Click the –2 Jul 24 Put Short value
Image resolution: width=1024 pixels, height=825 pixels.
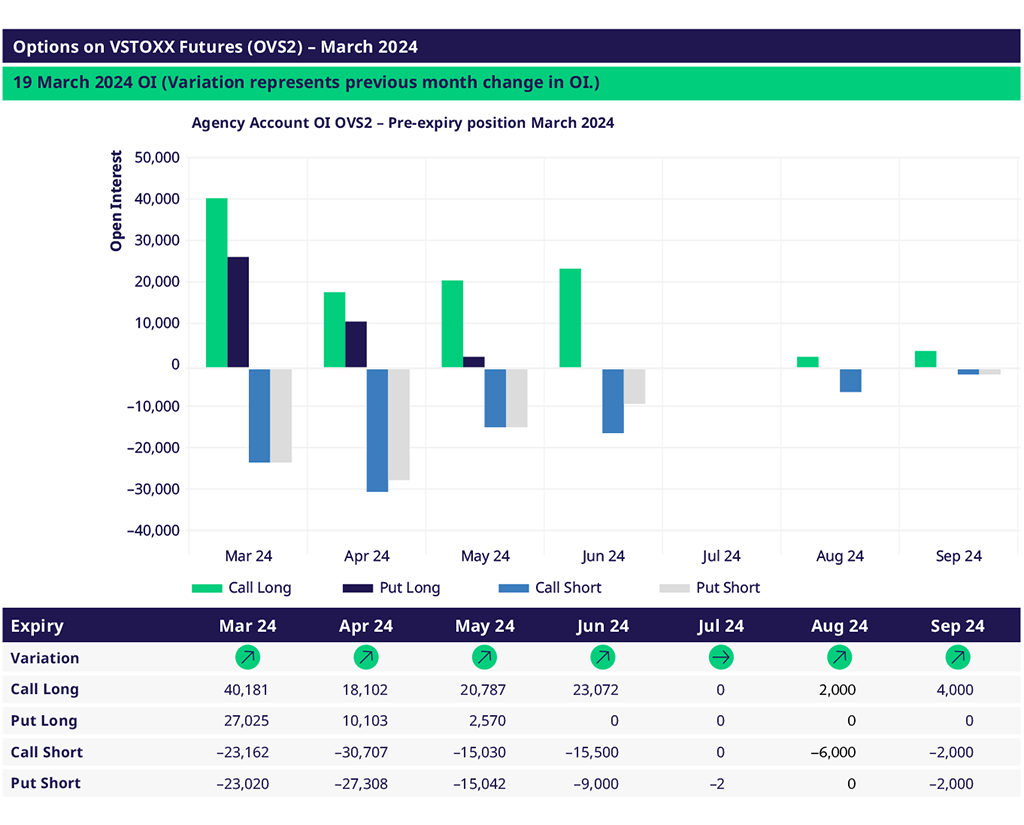[717, 784]
